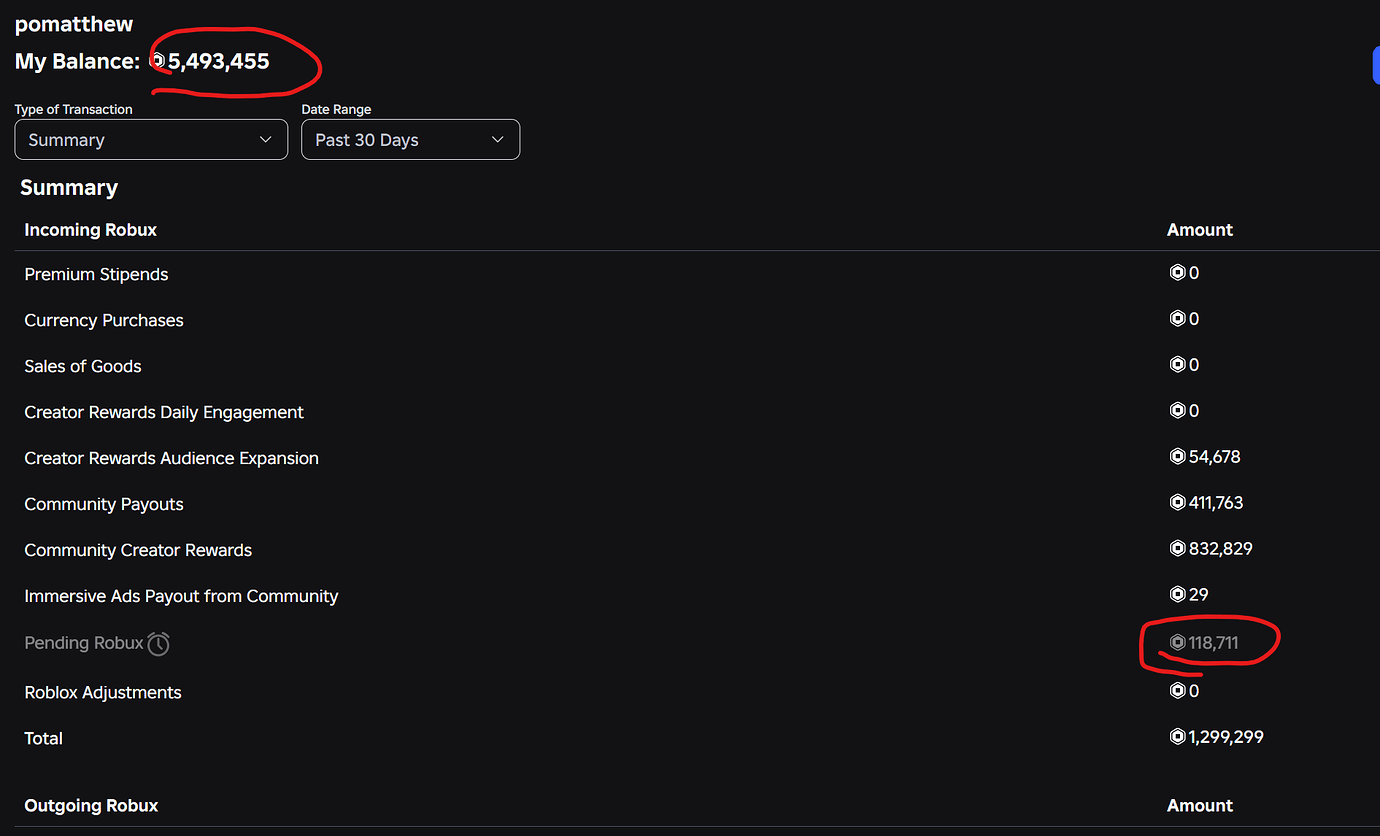The width and height of the screenshot is (1380, 836).
Task: Click the 54,678 Audience Expansion amount
Action: click(1215, 457)
